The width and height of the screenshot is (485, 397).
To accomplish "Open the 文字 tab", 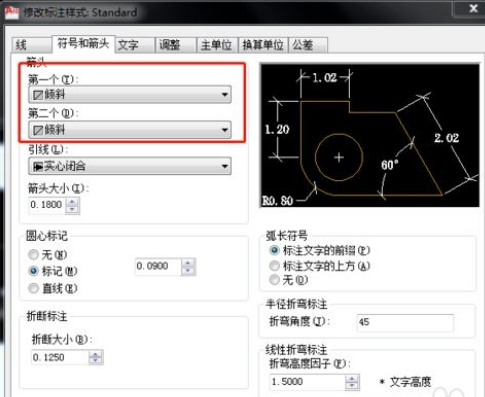I will click(135, 45).
